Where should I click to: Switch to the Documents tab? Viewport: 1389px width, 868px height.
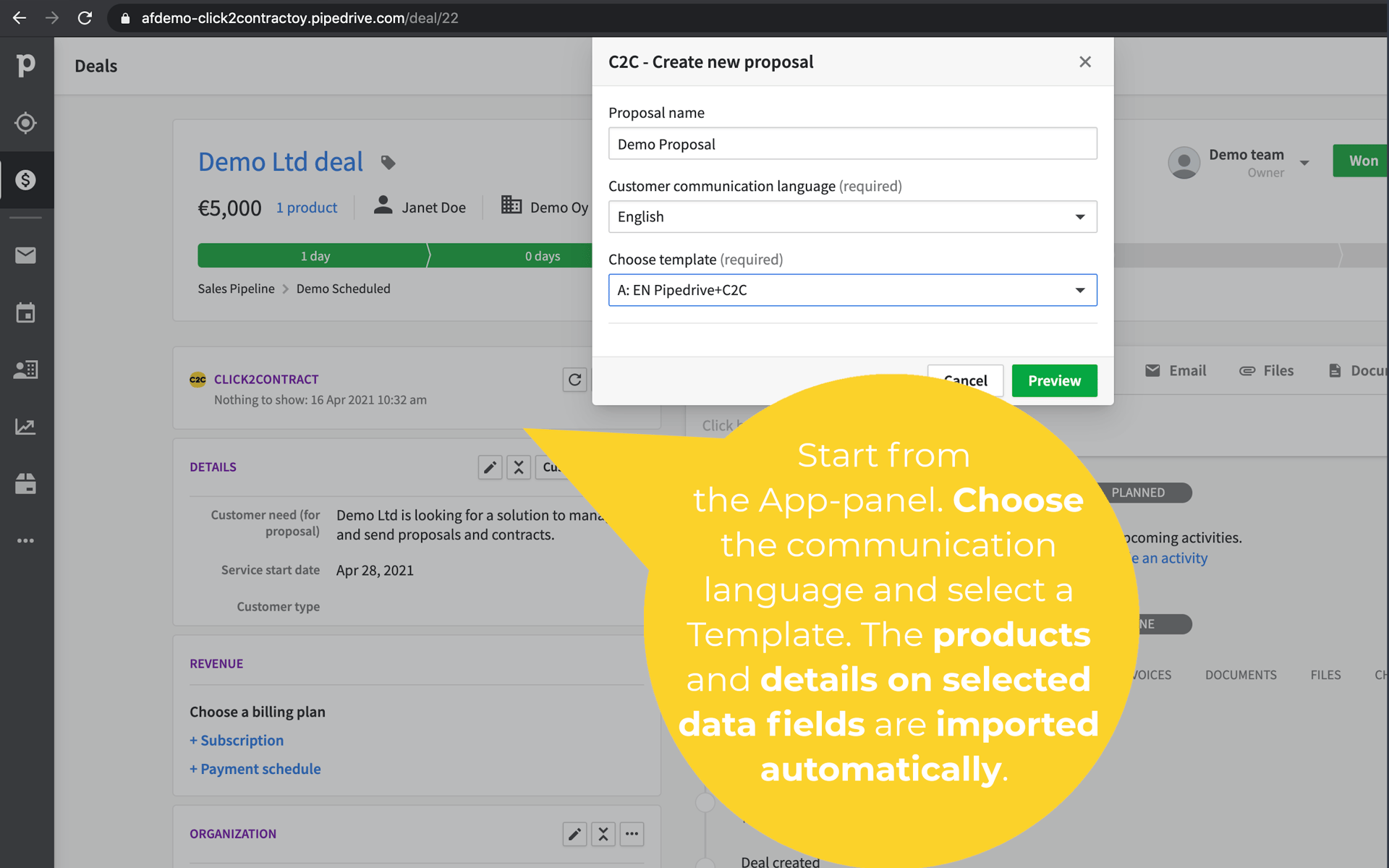[1241, 674]
